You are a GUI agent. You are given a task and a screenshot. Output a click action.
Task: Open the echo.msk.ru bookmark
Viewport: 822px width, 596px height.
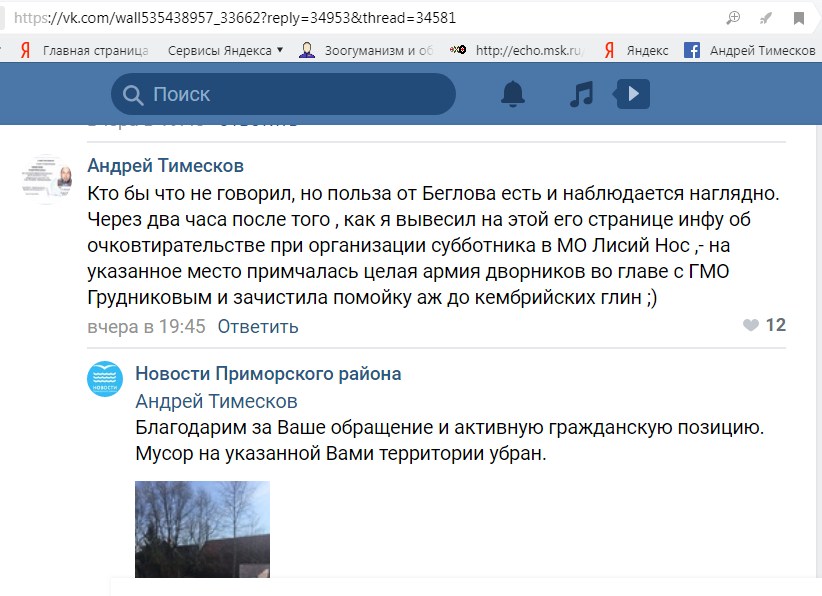pyautogui.click(x=530, y=50)
